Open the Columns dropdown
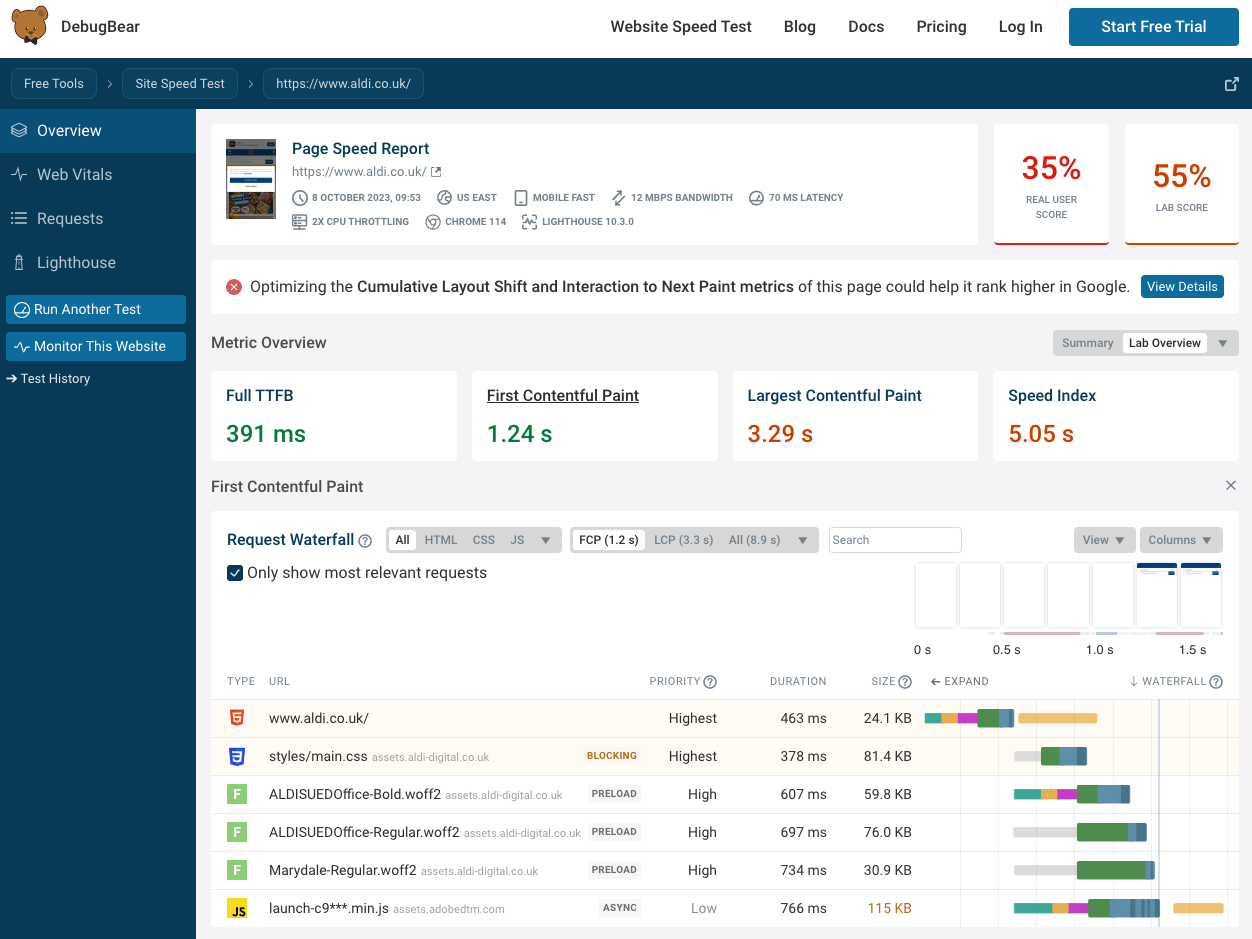This screenshot has height=939, width=1252. [1181, 540]
